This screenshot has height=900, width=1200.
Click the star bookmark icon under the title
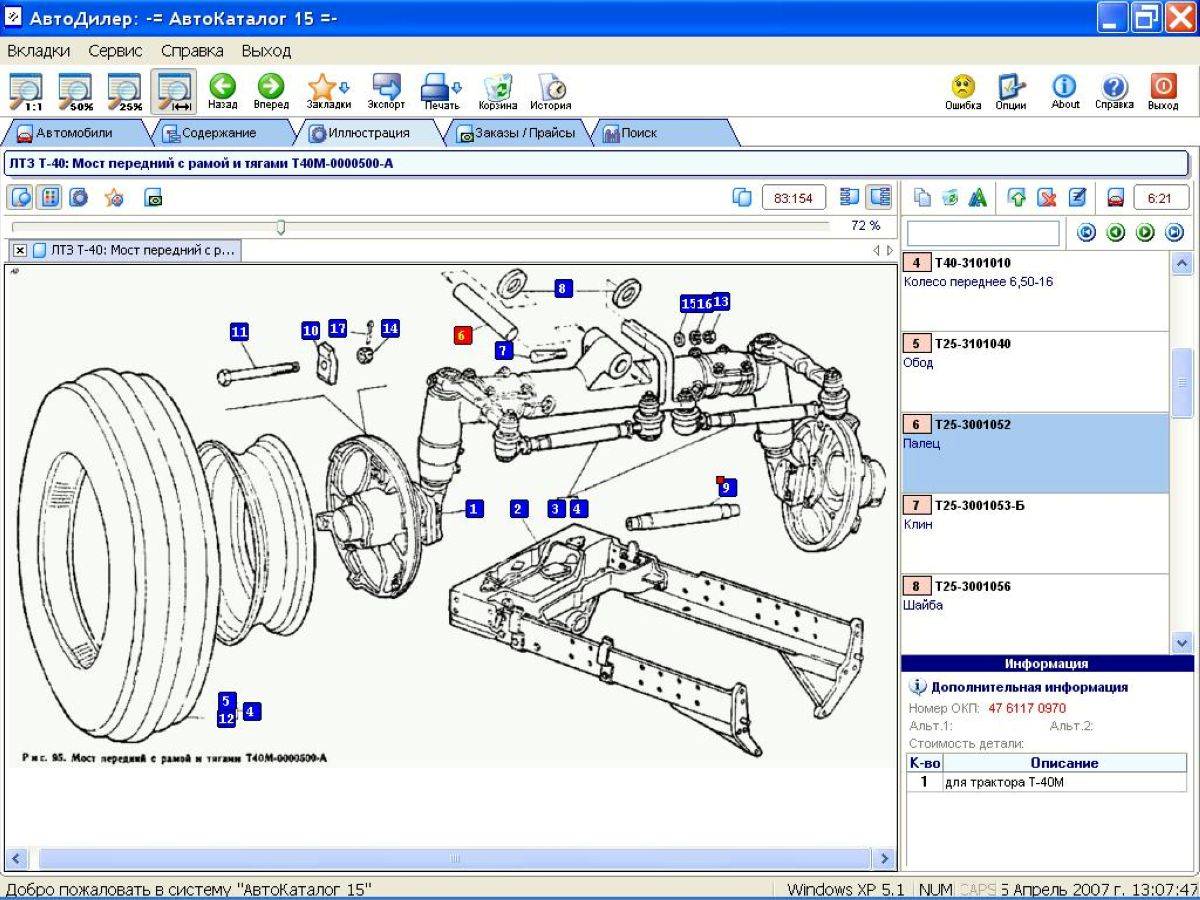115,197
